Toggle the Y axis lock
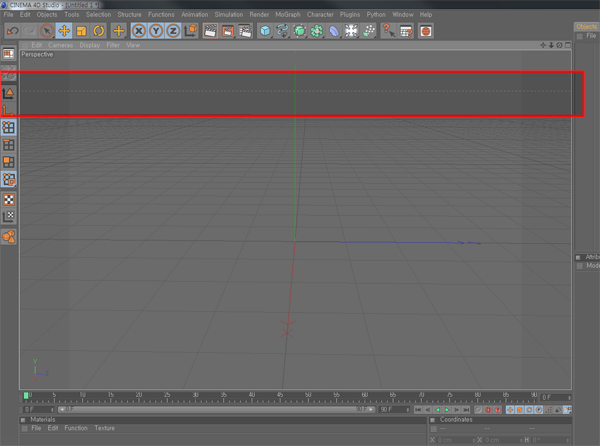Image resolution: width=600 pixels, height=446 pixels. pos(156,31)
